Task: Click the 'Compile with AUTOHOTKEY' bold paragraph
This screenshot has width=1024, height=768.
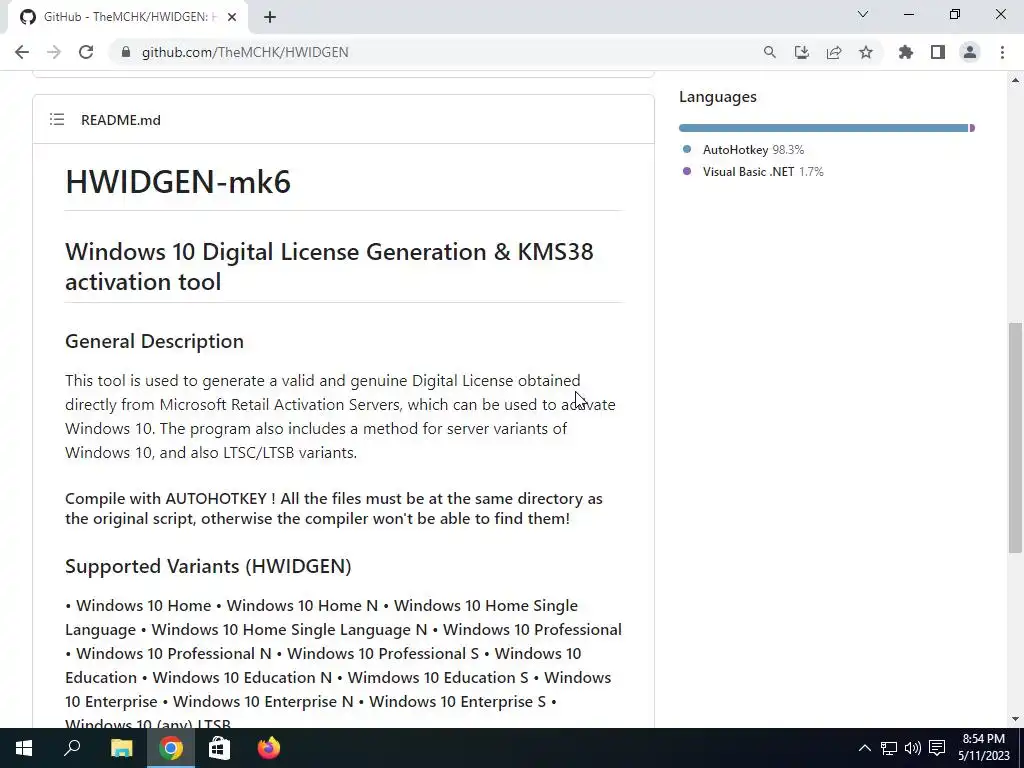Action: pyautogui.click(x=334, y=509)
